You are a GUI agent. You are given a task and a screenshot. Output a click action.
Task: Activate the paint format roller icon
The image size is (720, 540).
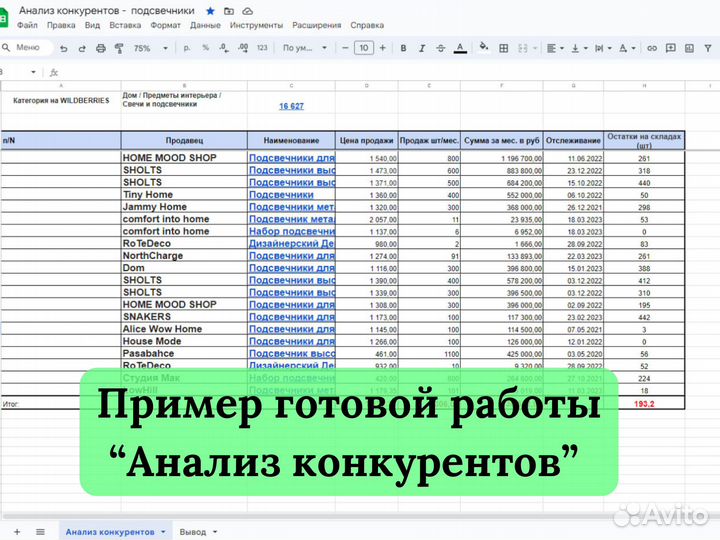coord(119,48)
